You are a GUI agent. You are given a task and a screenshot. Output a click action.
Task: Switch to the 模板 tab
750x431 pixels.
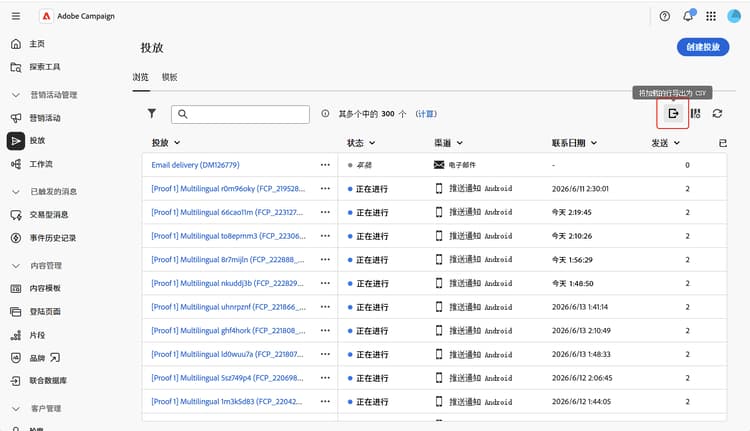[x=169, y=77]
